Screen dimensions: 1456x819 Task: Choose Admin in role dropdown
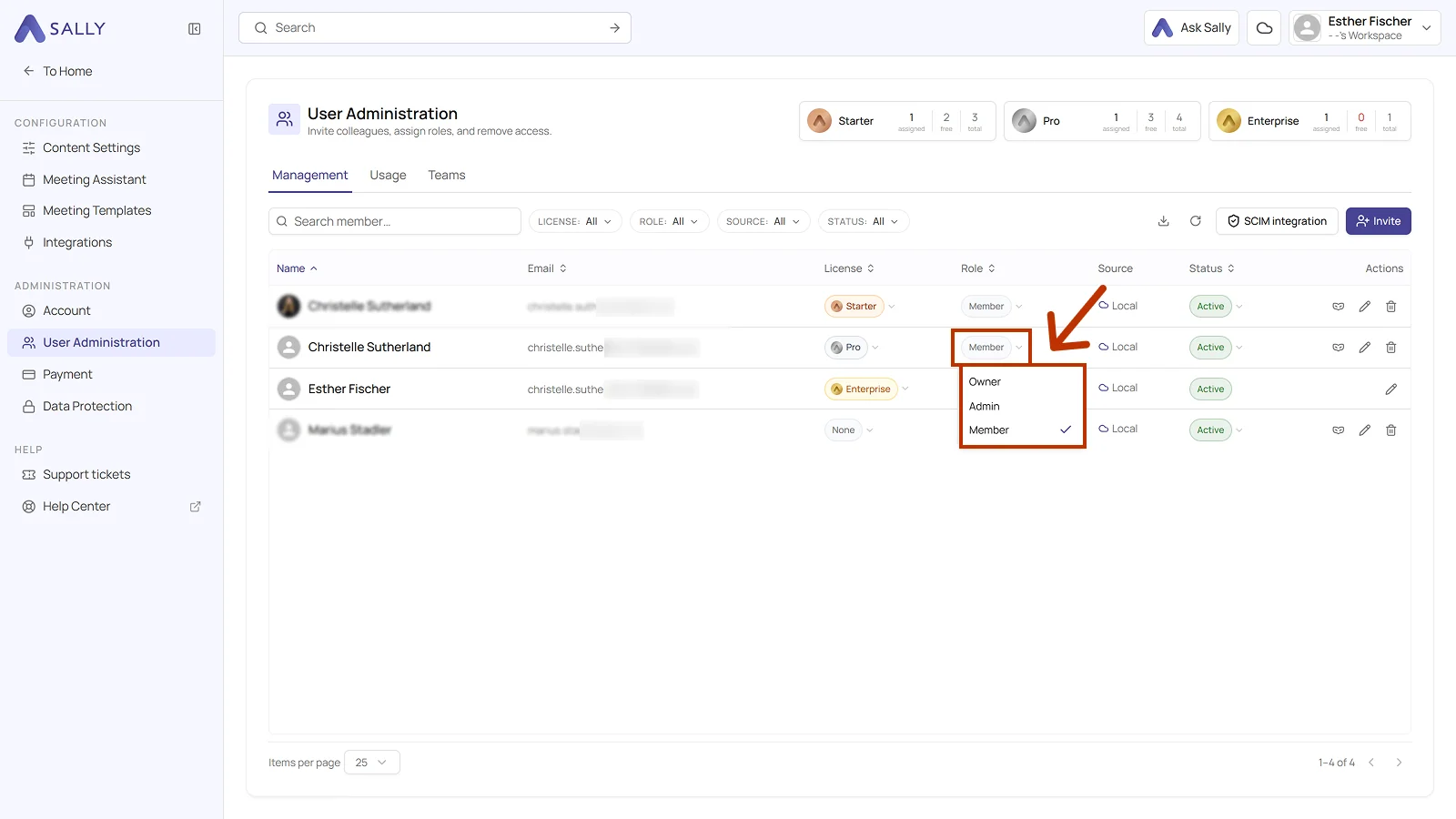(1021, 407)
